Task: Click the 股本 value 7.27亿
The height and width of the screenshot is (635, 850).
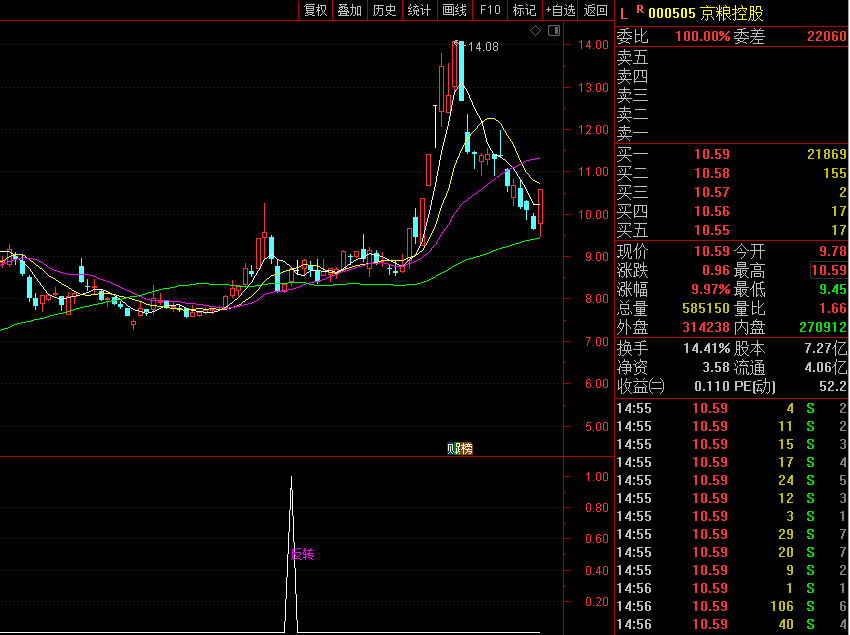Action: pos(826,348)
